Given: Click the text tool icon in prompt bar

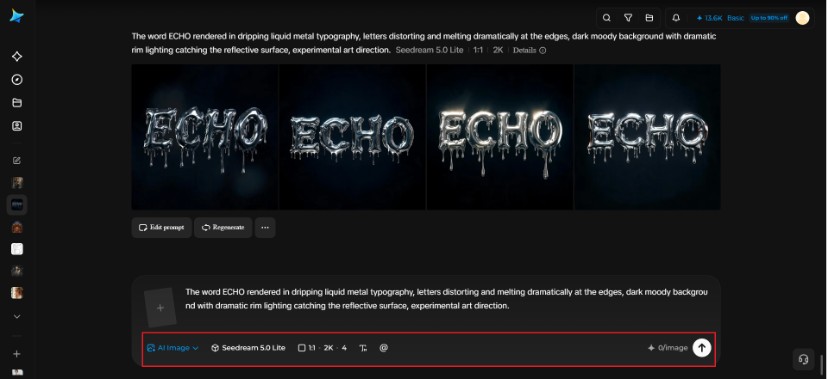Looking at the screenshot, I should [363, 348].
